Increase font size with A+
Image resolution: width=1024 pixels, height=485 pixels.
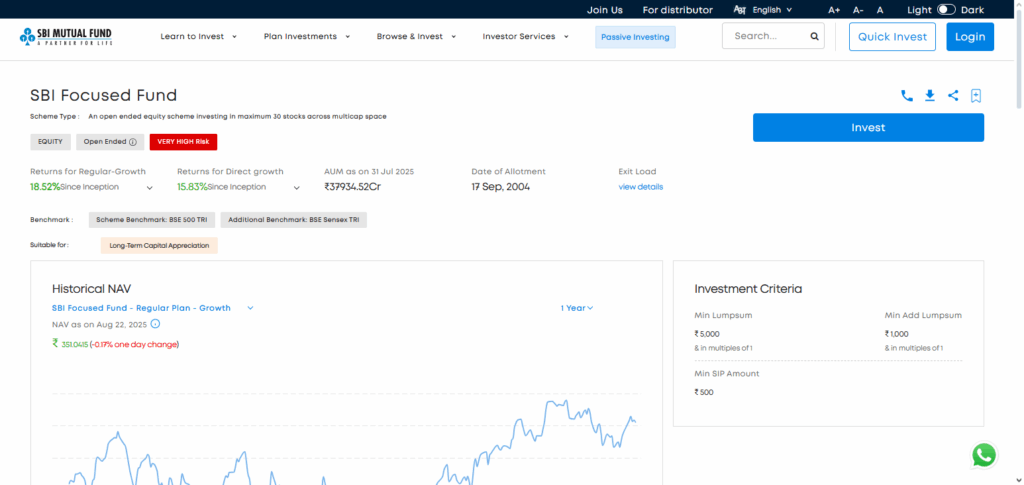(834, 10)
